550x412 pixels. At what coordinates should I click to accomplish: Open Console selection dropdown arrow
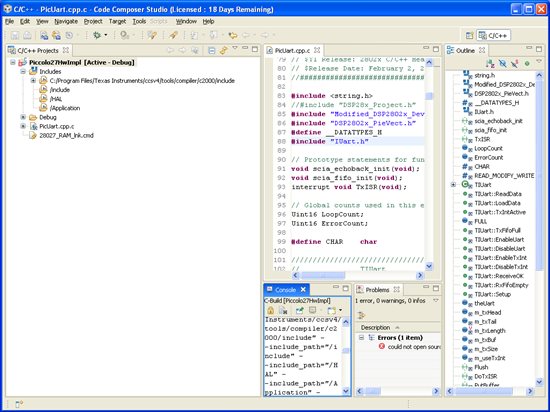click(340, 310)
